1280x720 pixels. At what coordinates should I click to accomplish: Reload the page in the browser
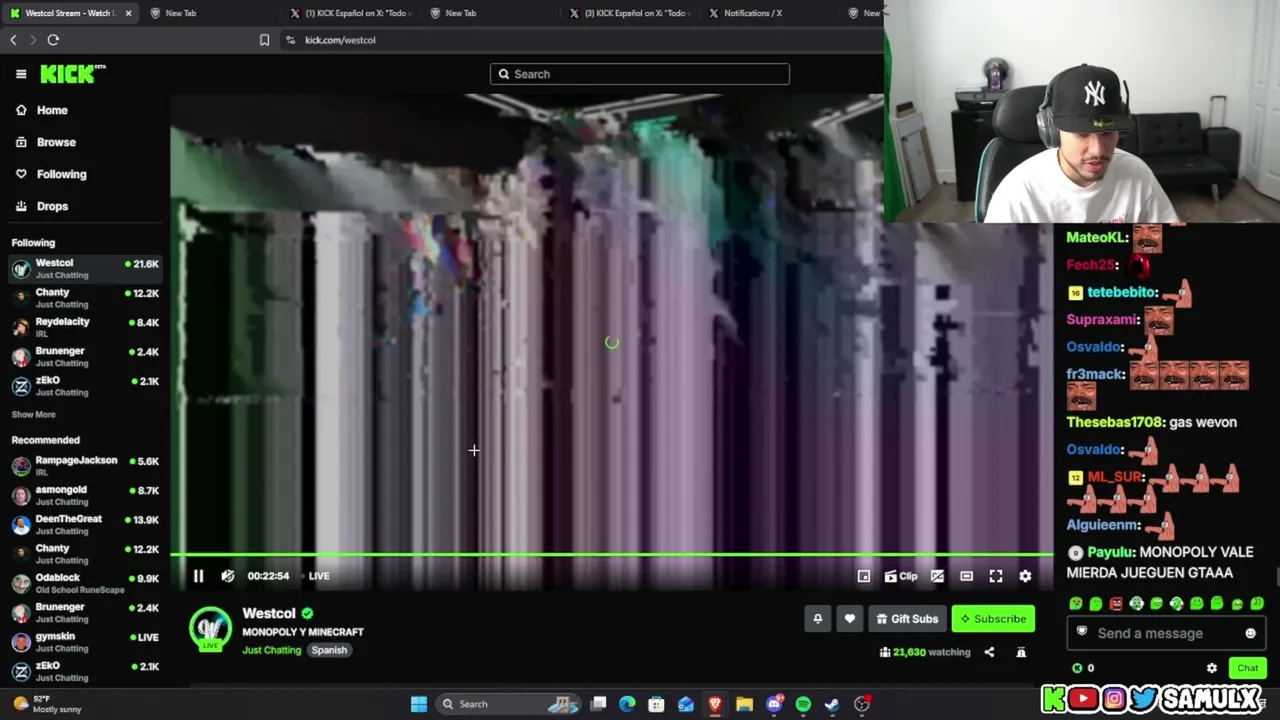pyautogui.click(x=53, y=40)
